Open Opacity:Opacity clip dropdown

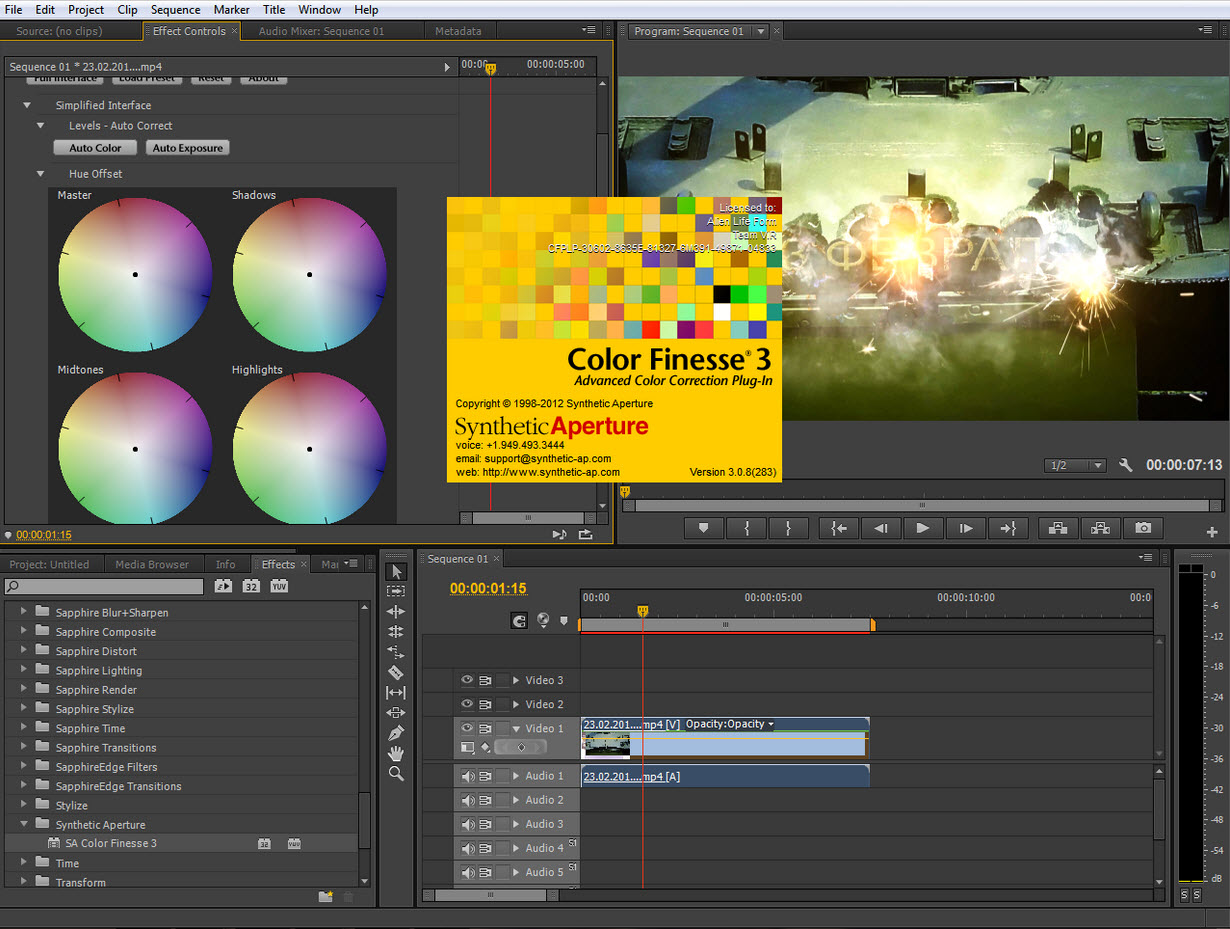coord(730,724)
